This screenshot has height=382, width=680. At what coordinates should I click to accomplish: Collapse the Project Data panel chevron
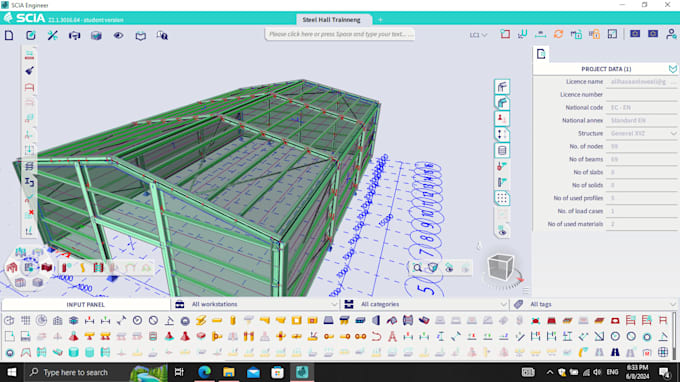[673, 69]
